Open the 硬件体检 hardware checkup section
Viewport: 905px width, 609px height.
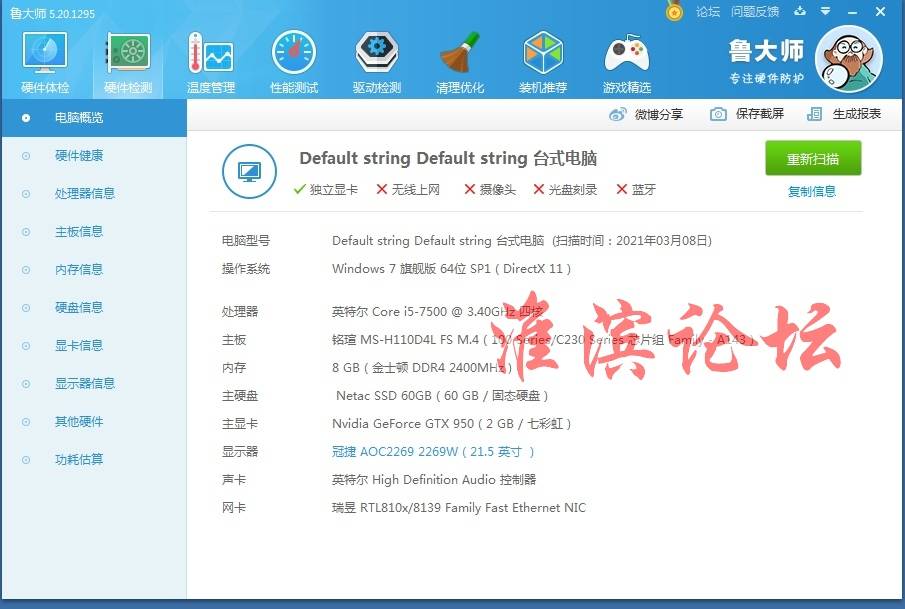(x=45, y=62)
